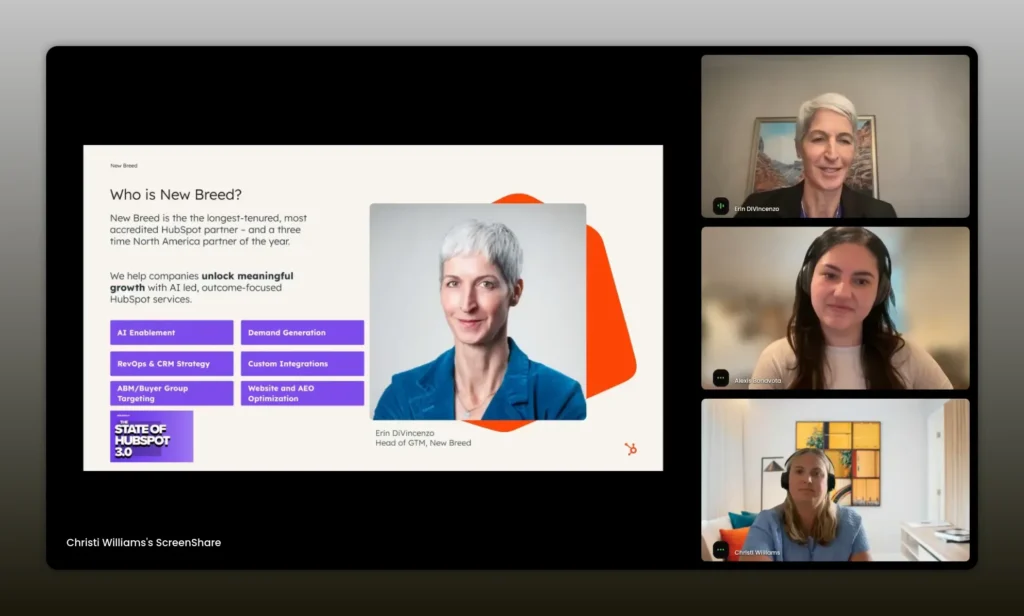
Task: Click the audio indicator icon on Erin DiVincenzo's tile
Action: tap(720, 206)
